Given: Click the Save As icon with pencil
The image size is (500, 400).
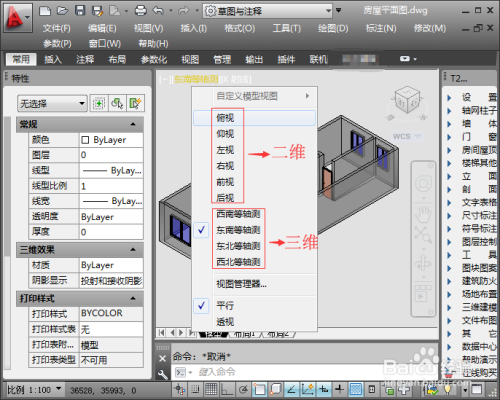Looking at the screenshot, I should click(x=97, y=11).
